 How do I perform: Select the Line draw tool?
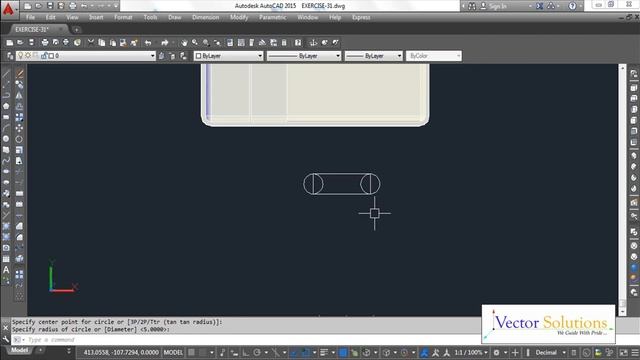tap(6, 73)
